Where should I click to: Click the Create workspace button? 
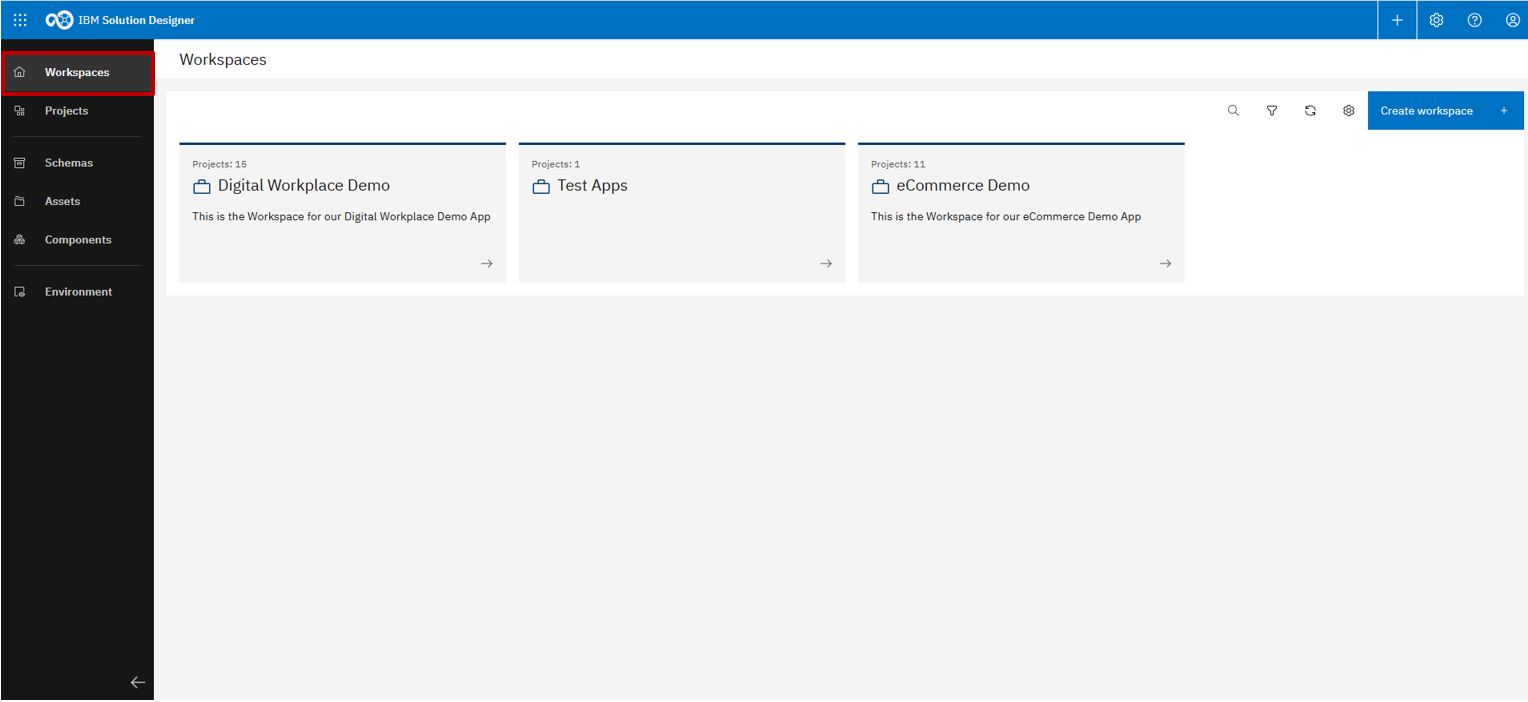(x=1445, y=110)
